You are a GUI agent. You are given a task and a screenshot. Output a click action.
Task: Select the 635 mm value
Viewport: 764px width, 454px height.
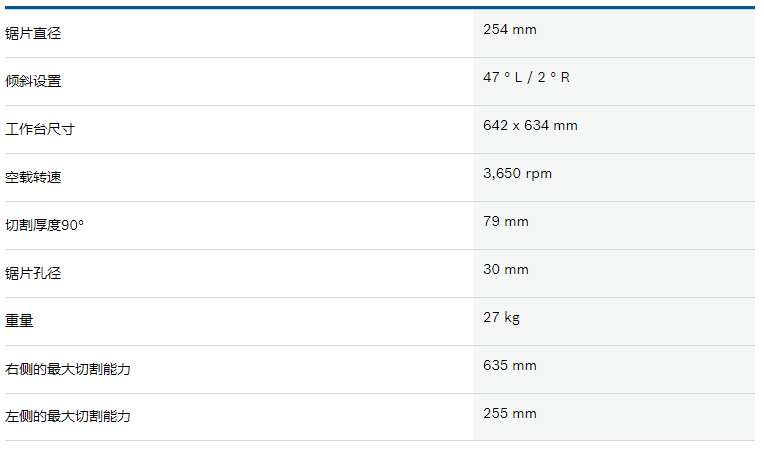click(510, 365)
